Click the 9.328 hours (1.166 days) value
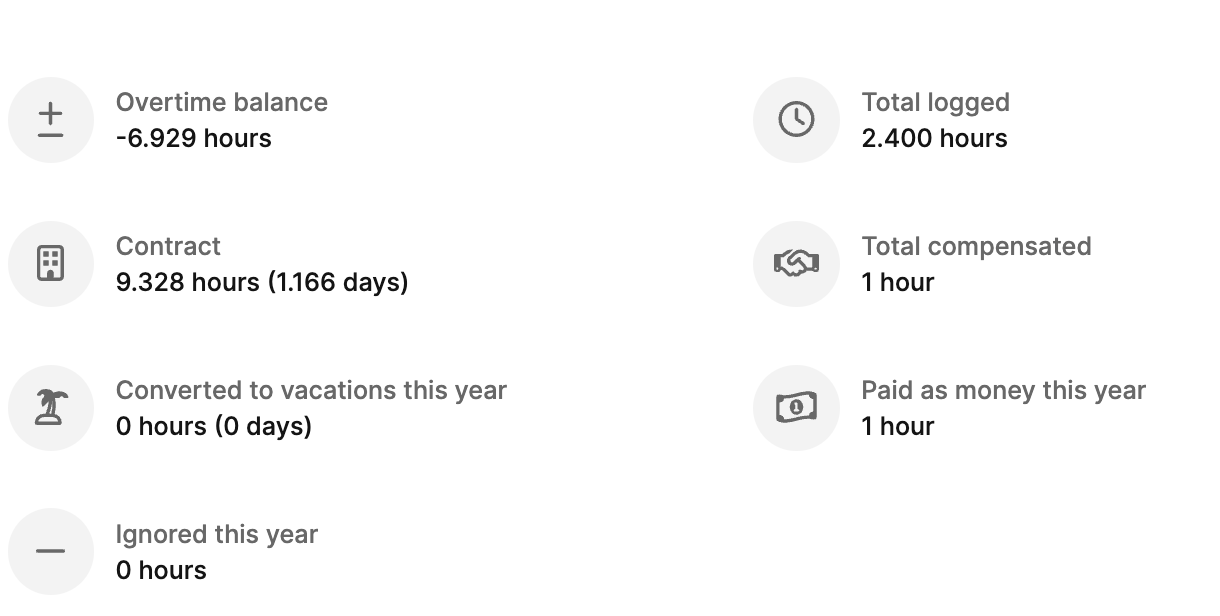This screenshot has width=1220, height=616. 262,283
